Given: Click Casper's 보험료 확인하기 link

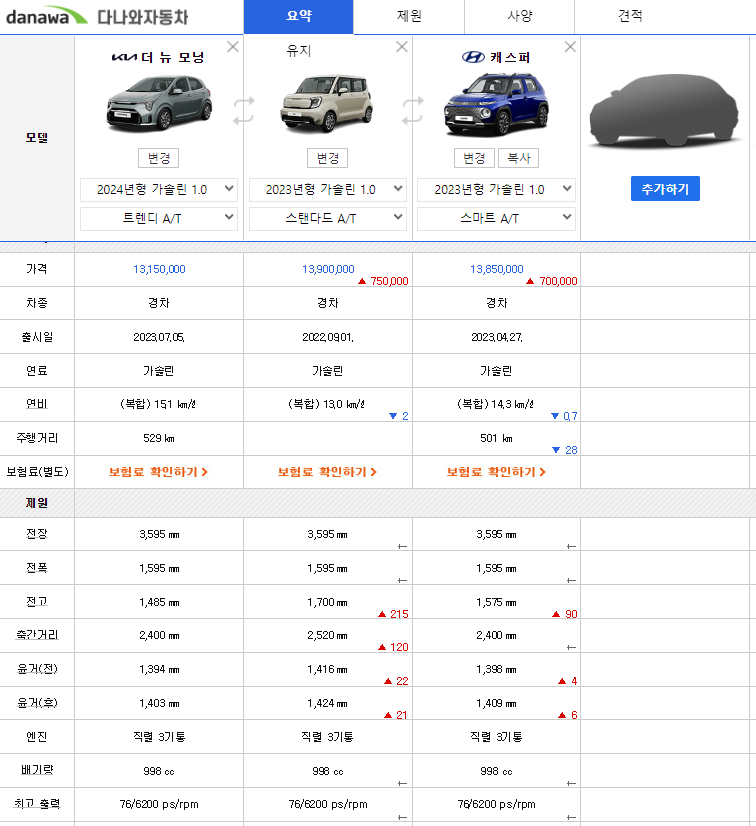Looking at the screenshot, I should (x=496, y=472).
